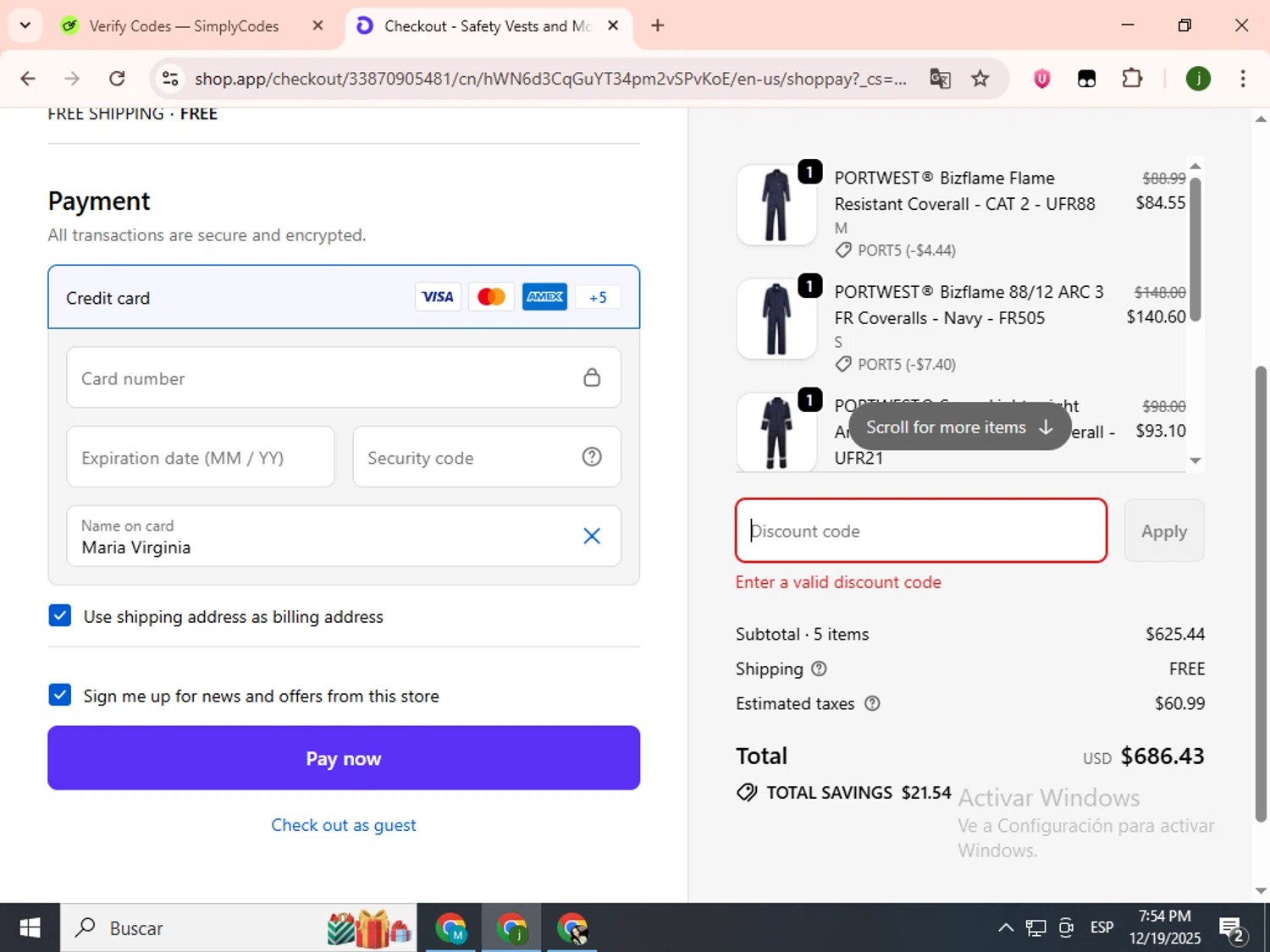Open the third Chrome taskbar icon
The image size is (1270, 952).
[x=572, y=928]
